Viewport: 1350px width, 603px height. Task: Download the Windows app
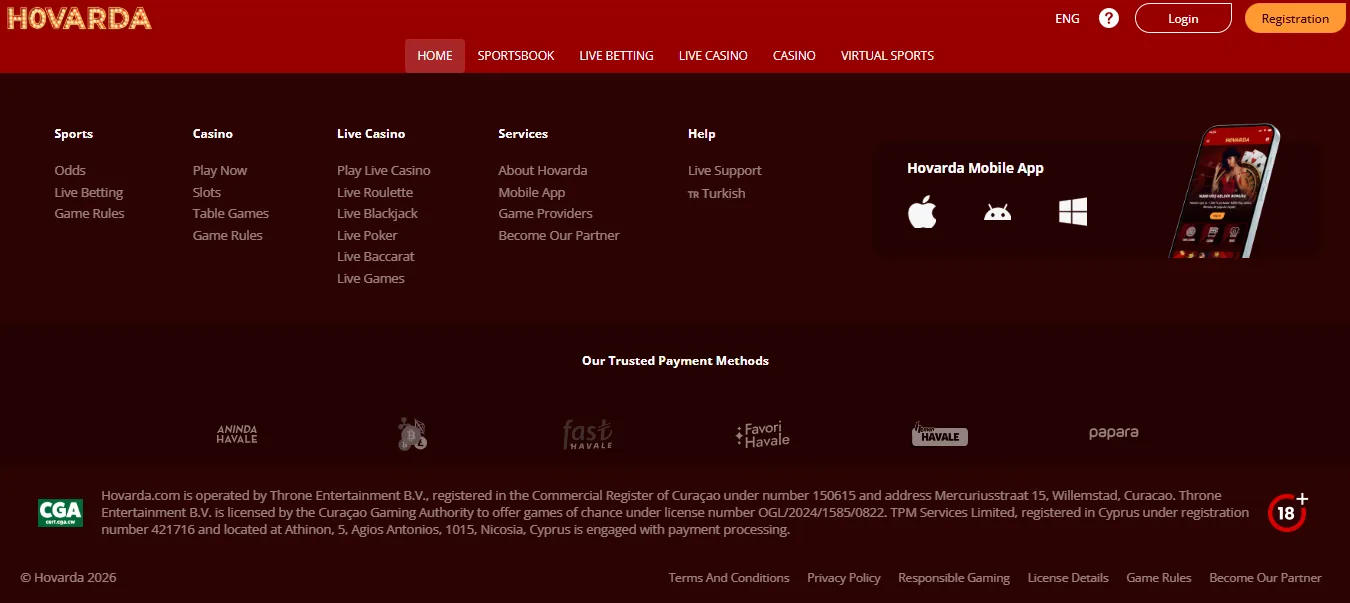(1073, 211)
